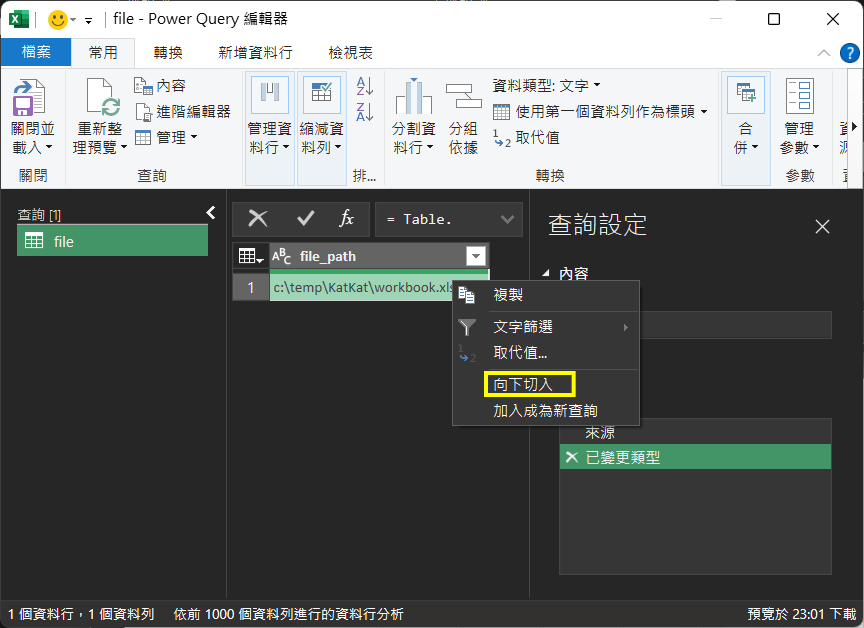Switch to the Transform (轉換) ribbon tab
864x628 pixels.
pos(167,53)
